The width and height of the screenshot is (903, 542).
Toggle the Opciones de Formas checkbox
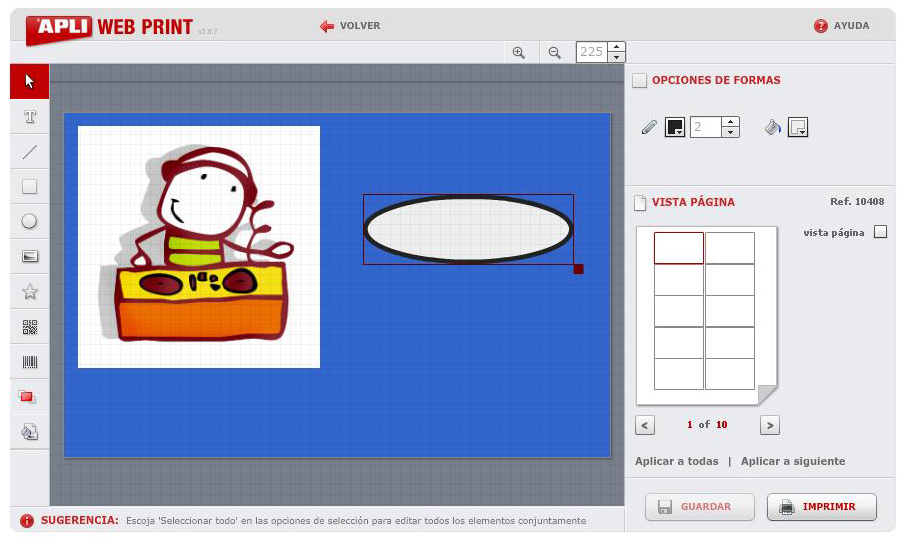(639, 80)
